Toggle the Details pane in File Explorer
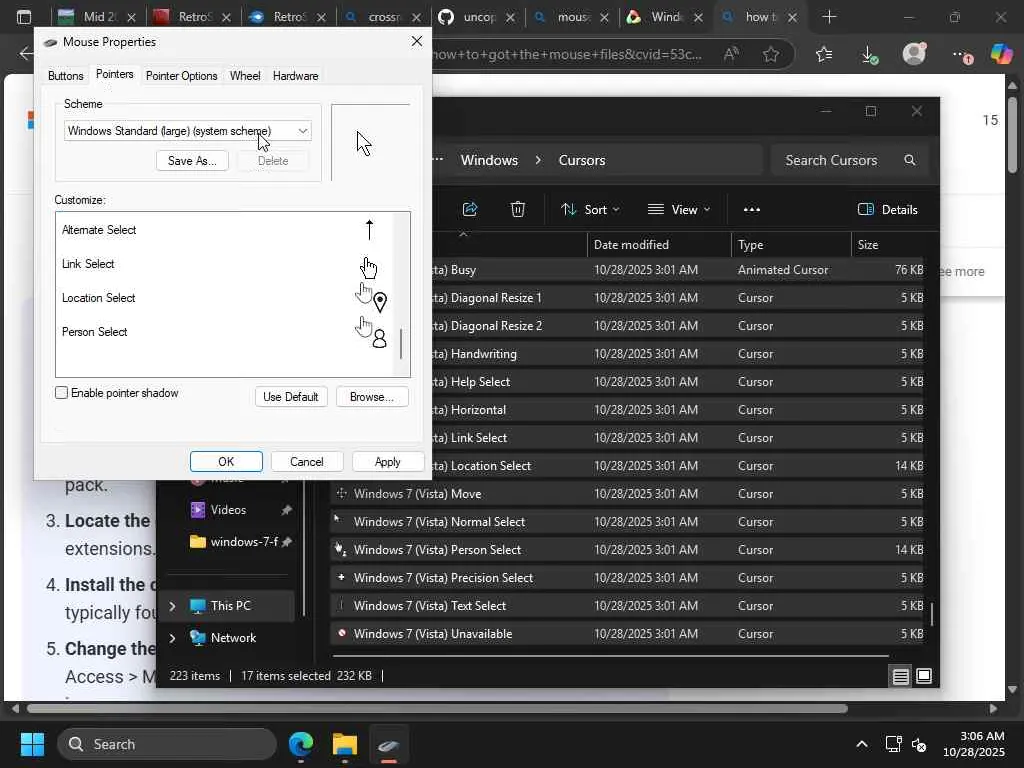Screen dimensions: 1024x768 [x=887, y=210]
